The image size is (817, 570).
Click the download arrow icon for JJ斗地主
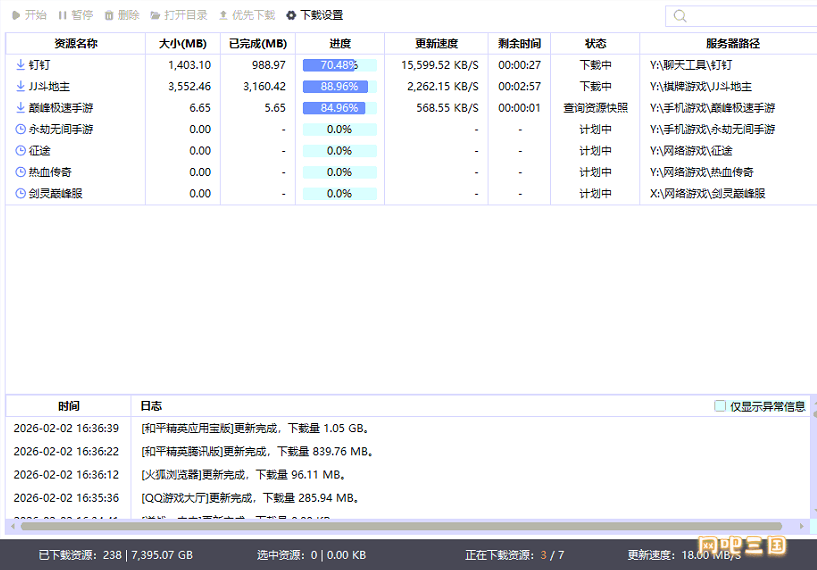20,86
